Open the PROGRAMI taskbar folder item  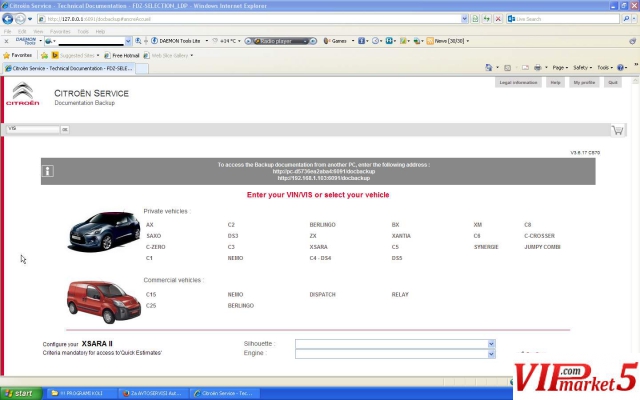click(80, 393)
